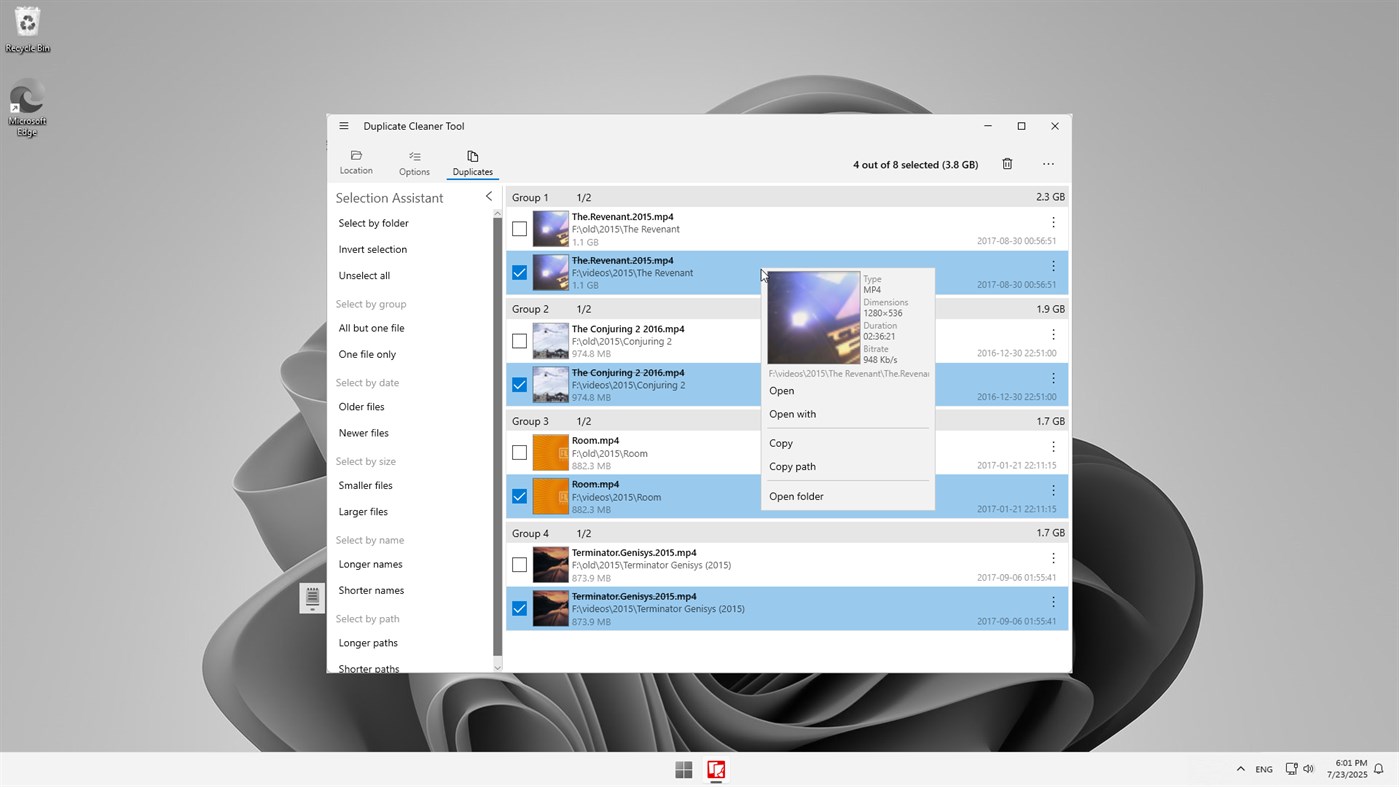The width and height of the screenshot is (1399, 787).
Task: Select Open folder in the context menu
Action: coord(796,496)
